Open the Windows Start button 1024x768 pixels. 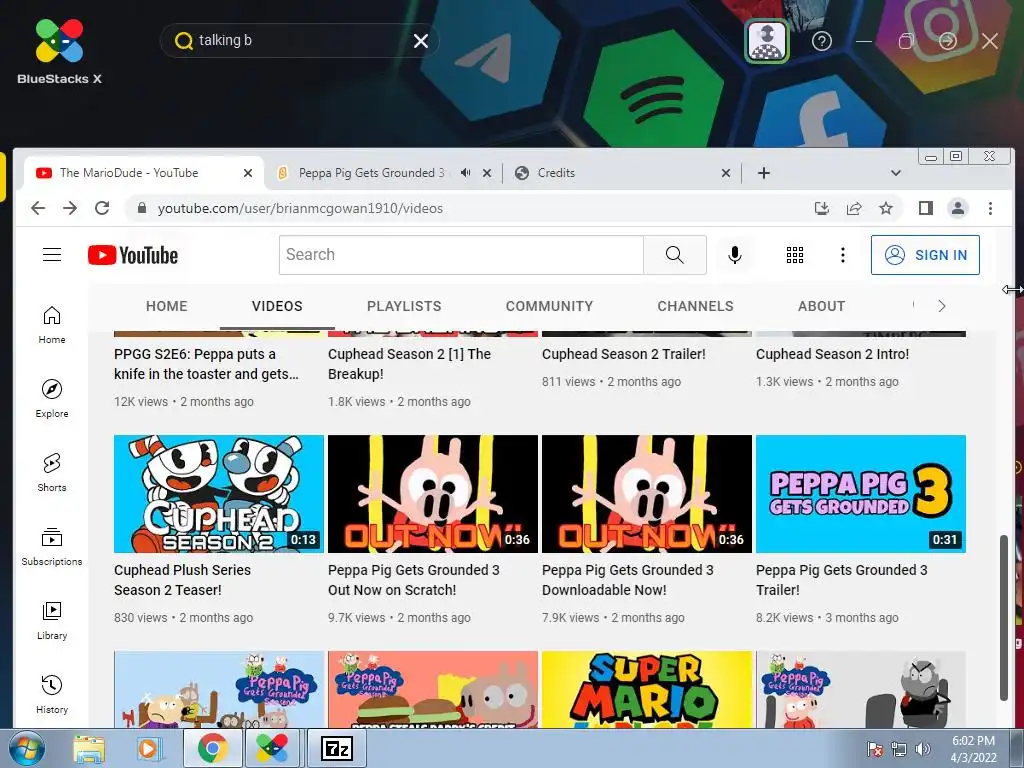pyautogui.click(x=25, y=749)
